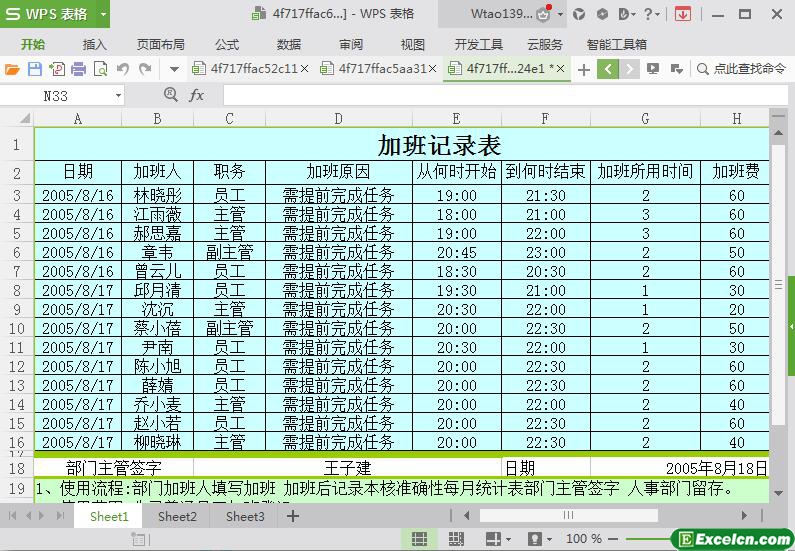Click the zoom magnifier icon beside fx
The height and width of the screenshot is (551, 795).
(171, 94)
